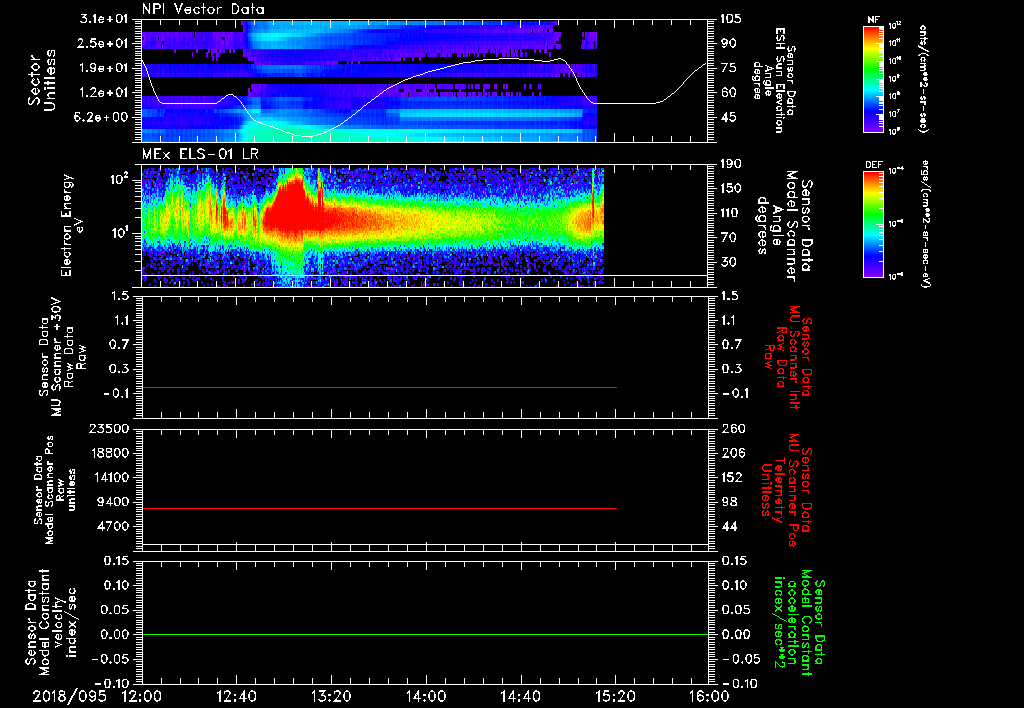Click the 14:40 time axis label

pos(520,696)
